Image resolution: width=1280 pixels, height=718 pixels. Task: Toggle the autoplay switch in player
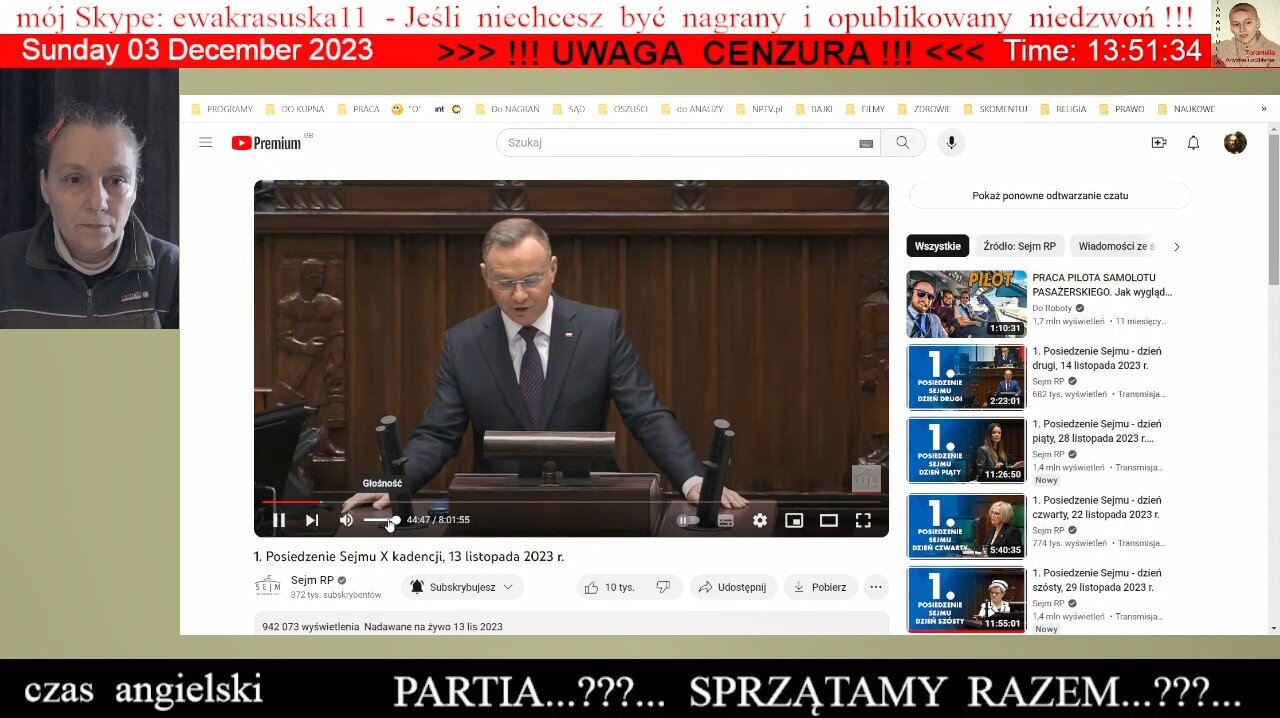point(688,520)
